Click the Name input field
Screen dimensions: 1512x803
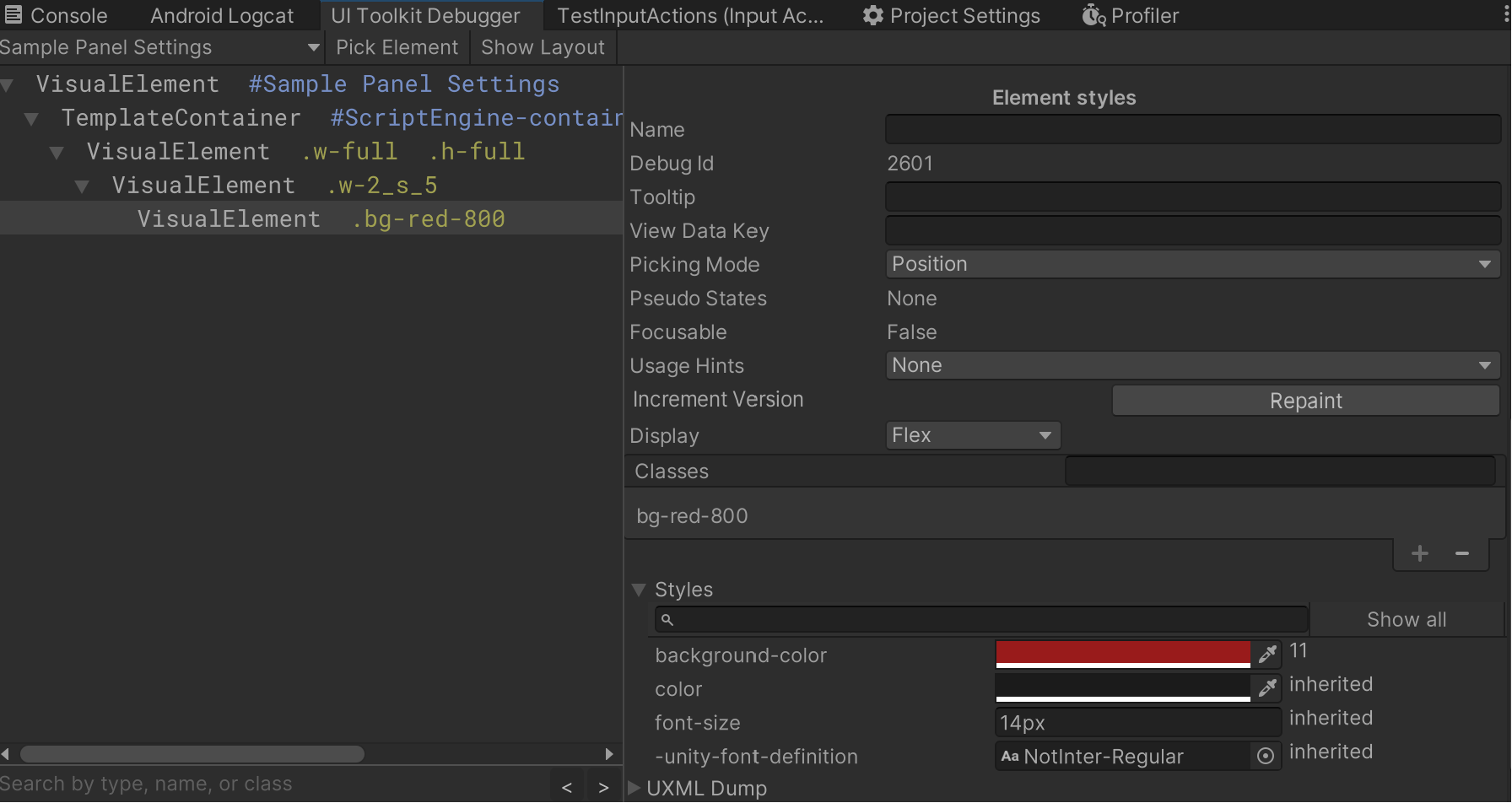(x=1192, y=128)
